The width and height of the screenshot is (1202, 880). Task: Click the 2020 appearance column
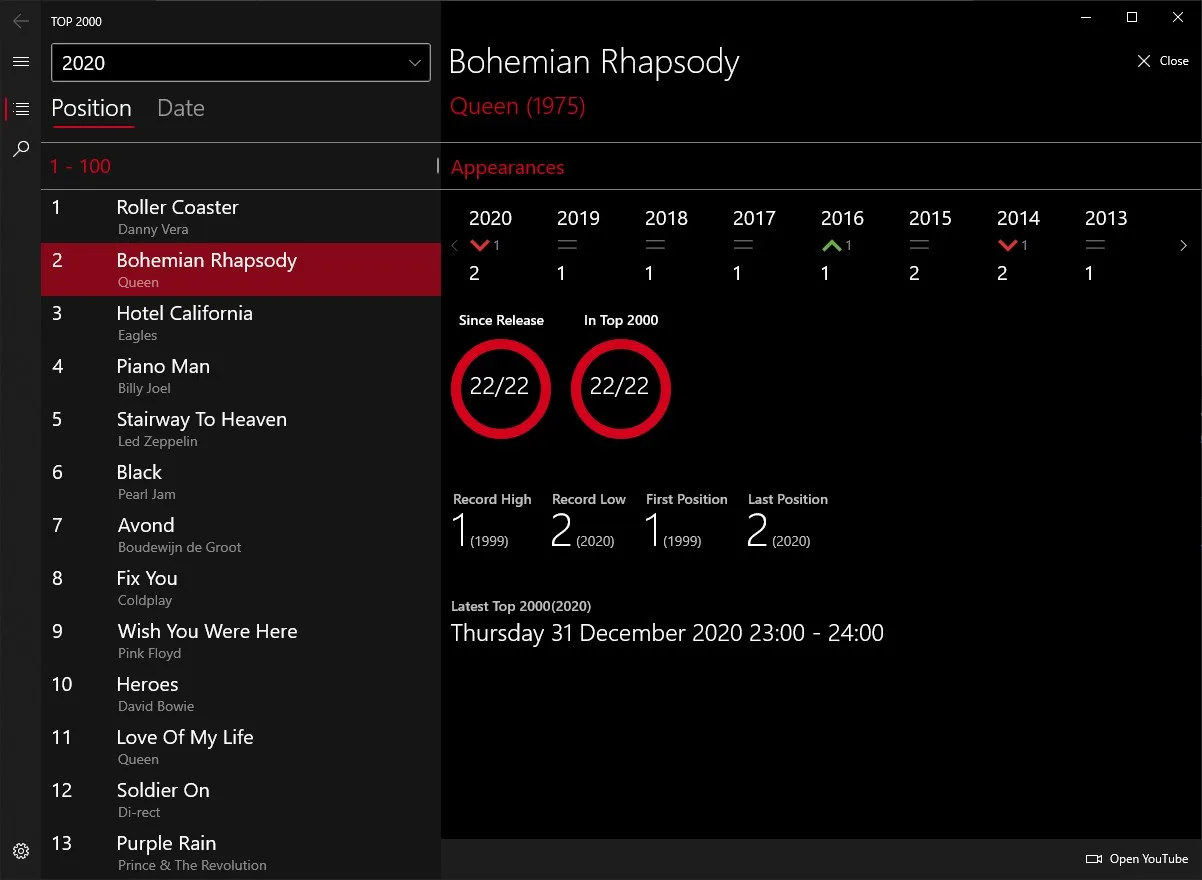(490, 245)
